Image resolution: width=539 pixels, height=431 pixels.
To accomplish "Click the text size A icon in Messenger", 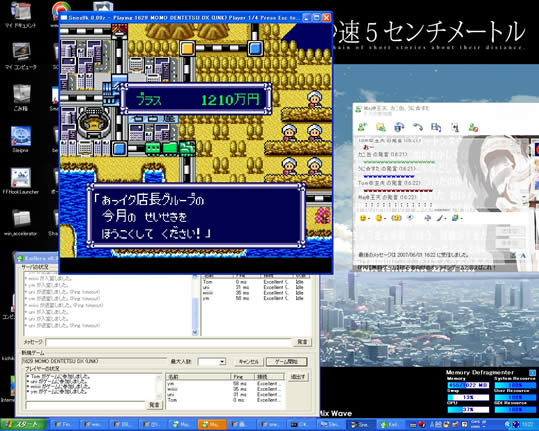I will pos(523,255).
